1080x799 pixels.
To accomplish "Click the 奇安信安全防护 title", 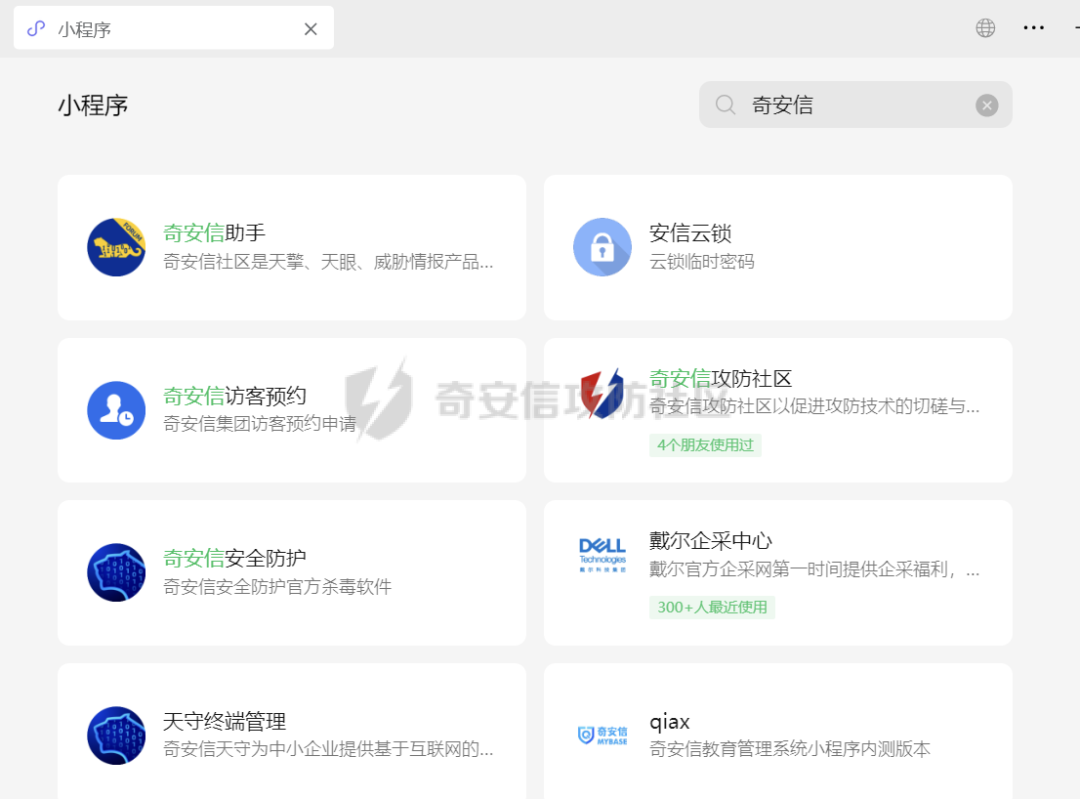I will tap(234, 558).
